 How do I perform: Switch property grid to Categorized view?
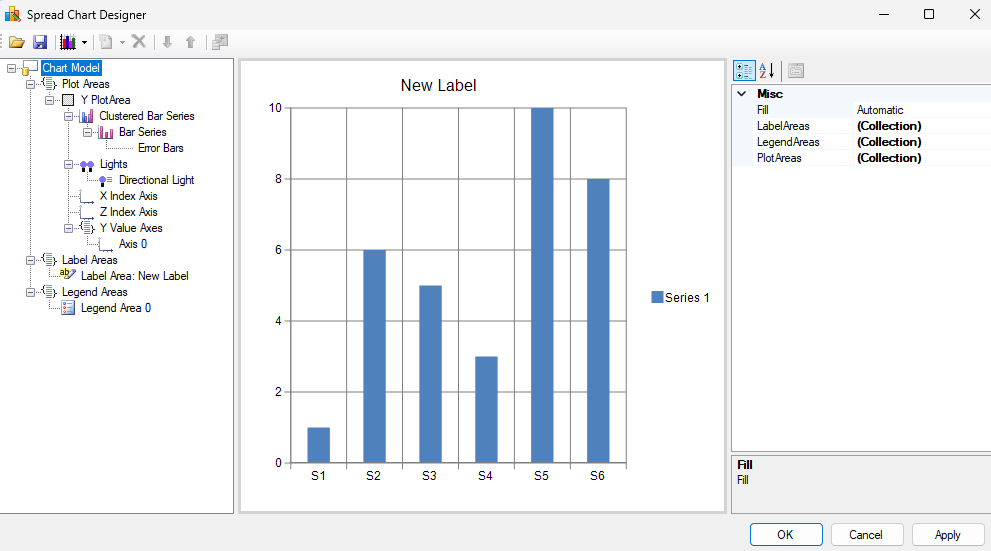744,71
